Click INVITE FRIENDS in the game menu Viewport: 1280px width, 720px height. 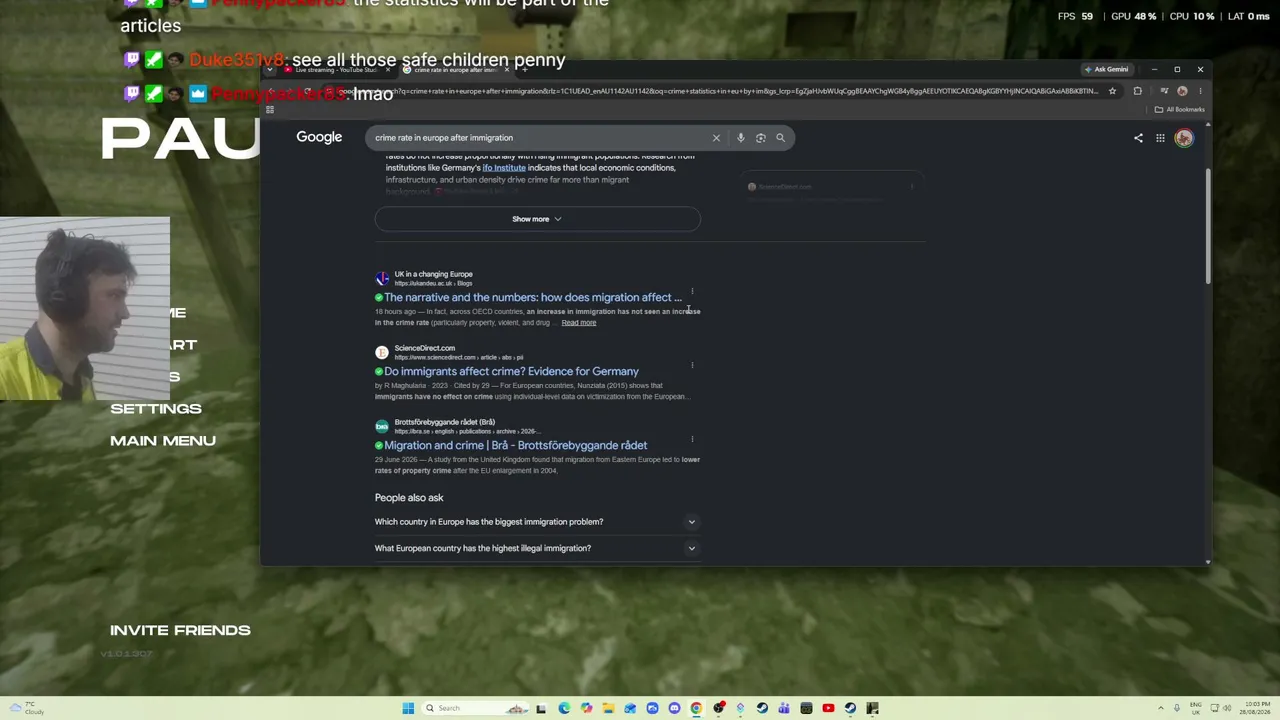(180, 630)
